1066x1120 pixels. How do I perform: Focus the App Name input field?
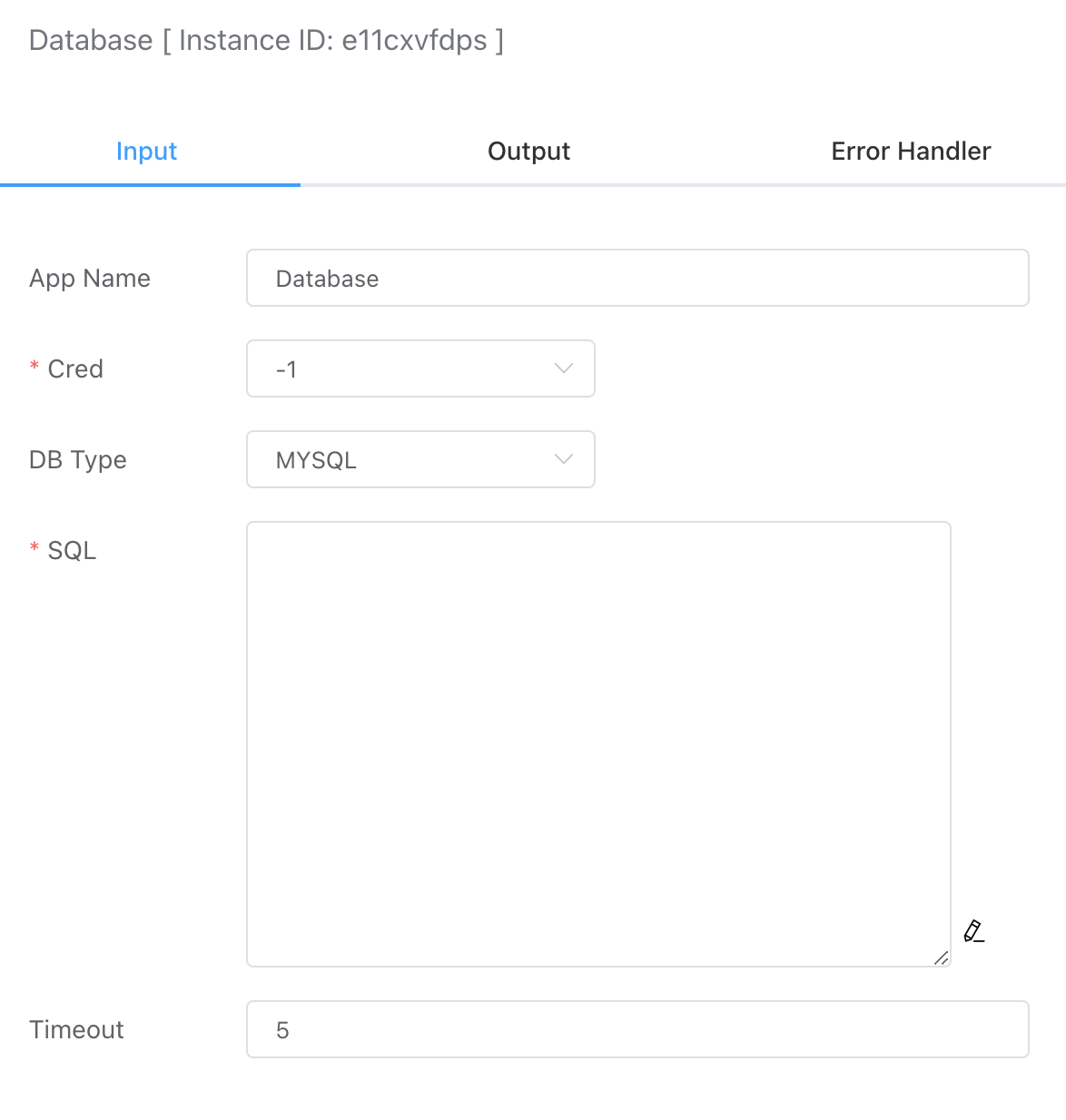[x=637, y=278]
